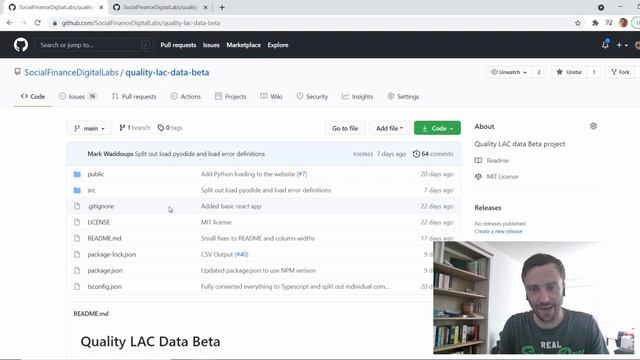Screen dimensions: 640x360
Task: Open Pull requests in the top navigation
Action: point(178,45)
